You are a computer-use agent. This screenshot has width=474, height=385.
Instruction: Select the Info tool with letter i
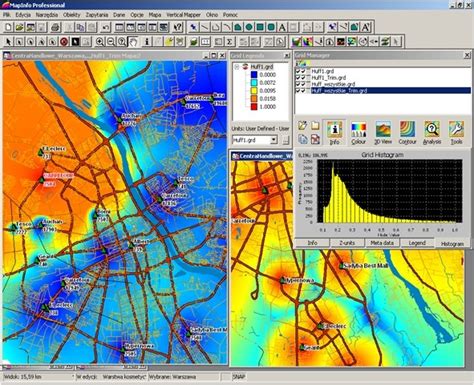tap(147, 42)
